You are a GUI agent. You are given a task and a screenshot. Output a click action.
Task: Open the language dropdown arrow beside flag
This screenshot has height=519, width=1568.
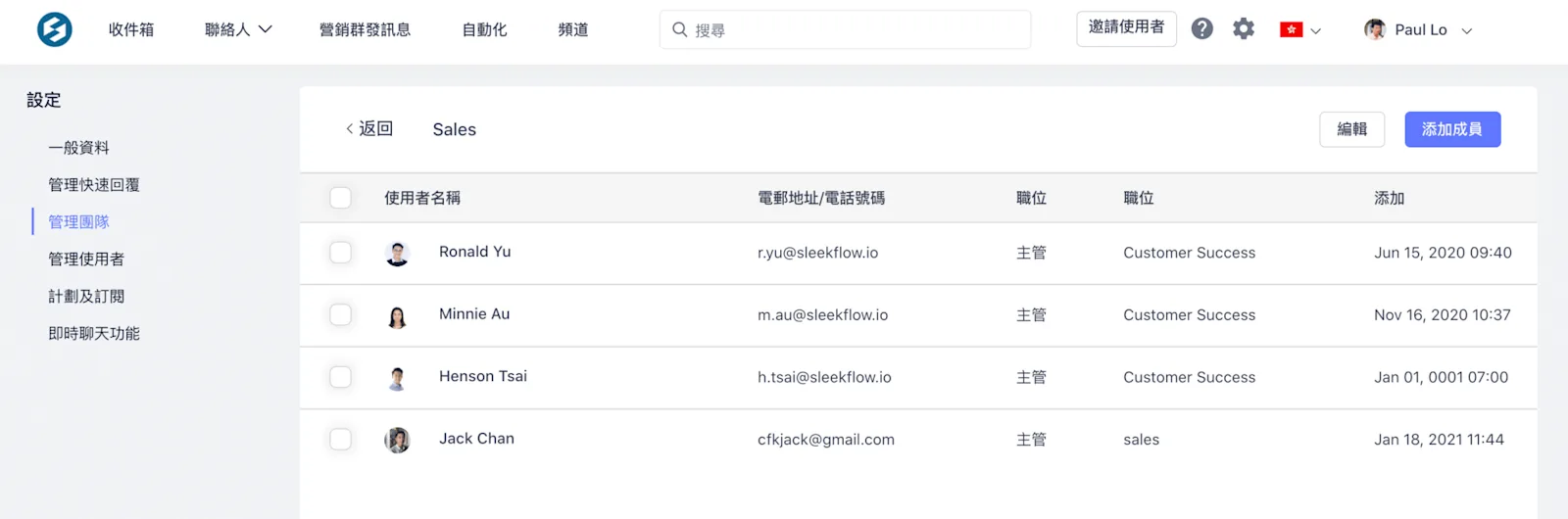pyautogui.click(x=1316, y=31)
